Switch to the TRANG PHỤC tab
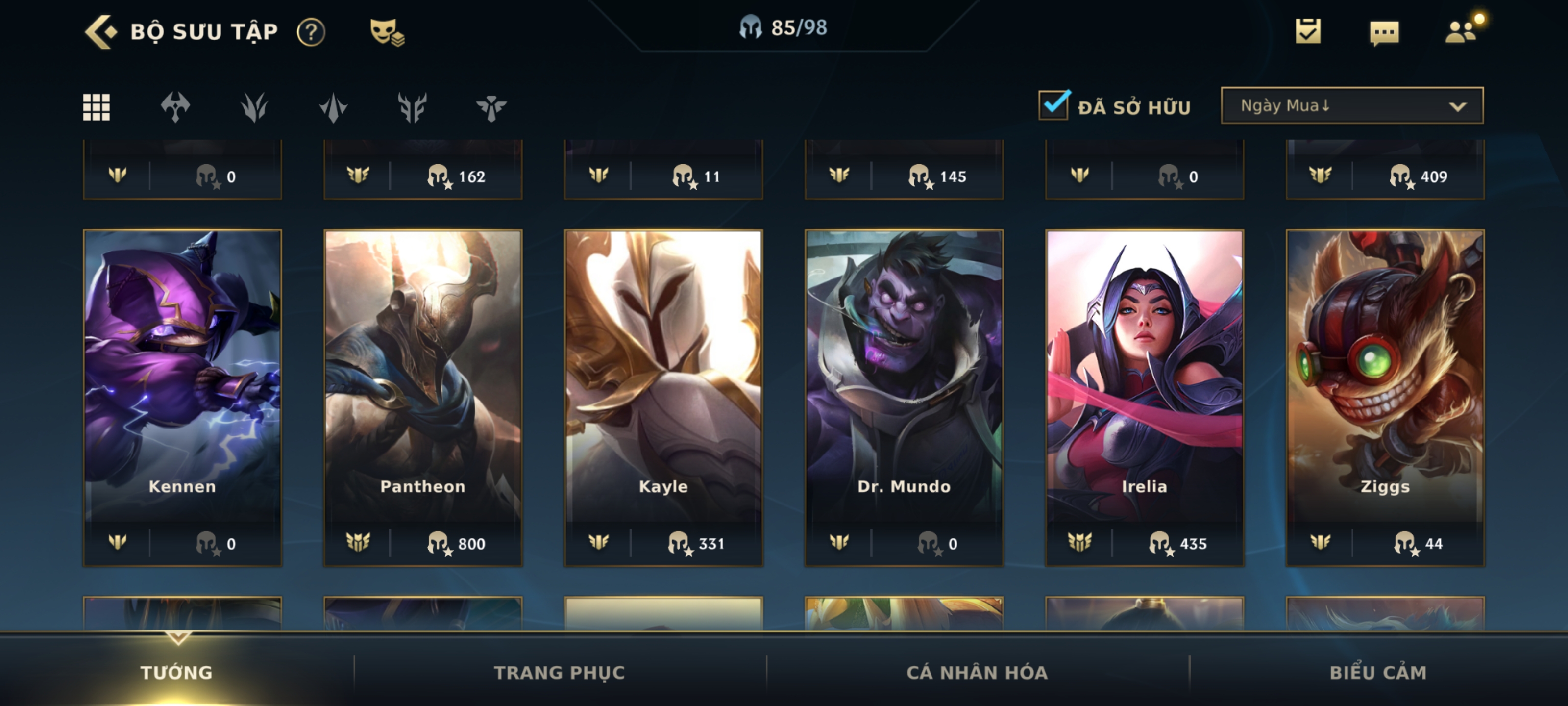 (559, 672)
